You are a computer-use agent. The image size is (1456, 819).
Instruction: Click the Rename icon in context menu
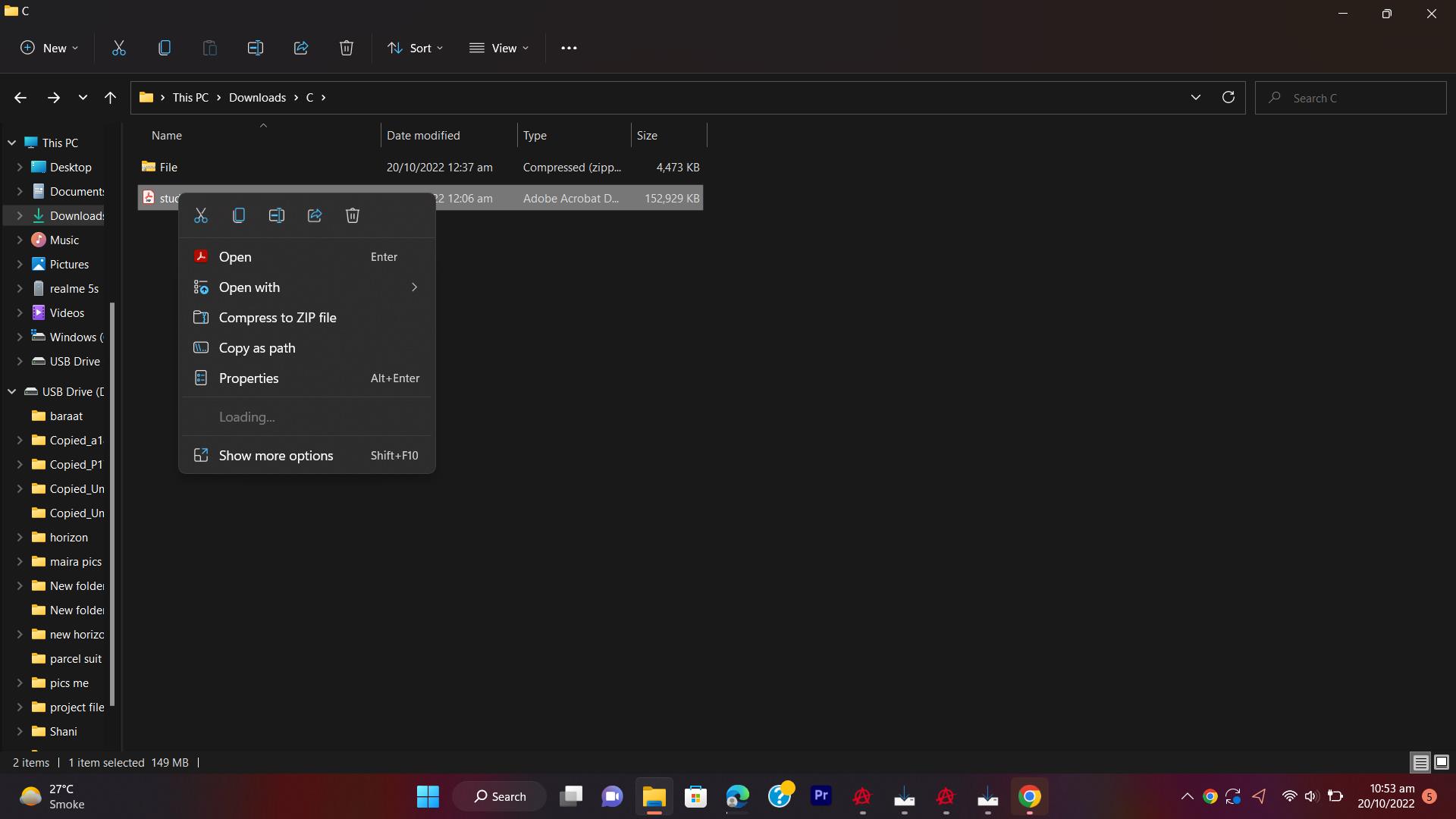point(277,216)
